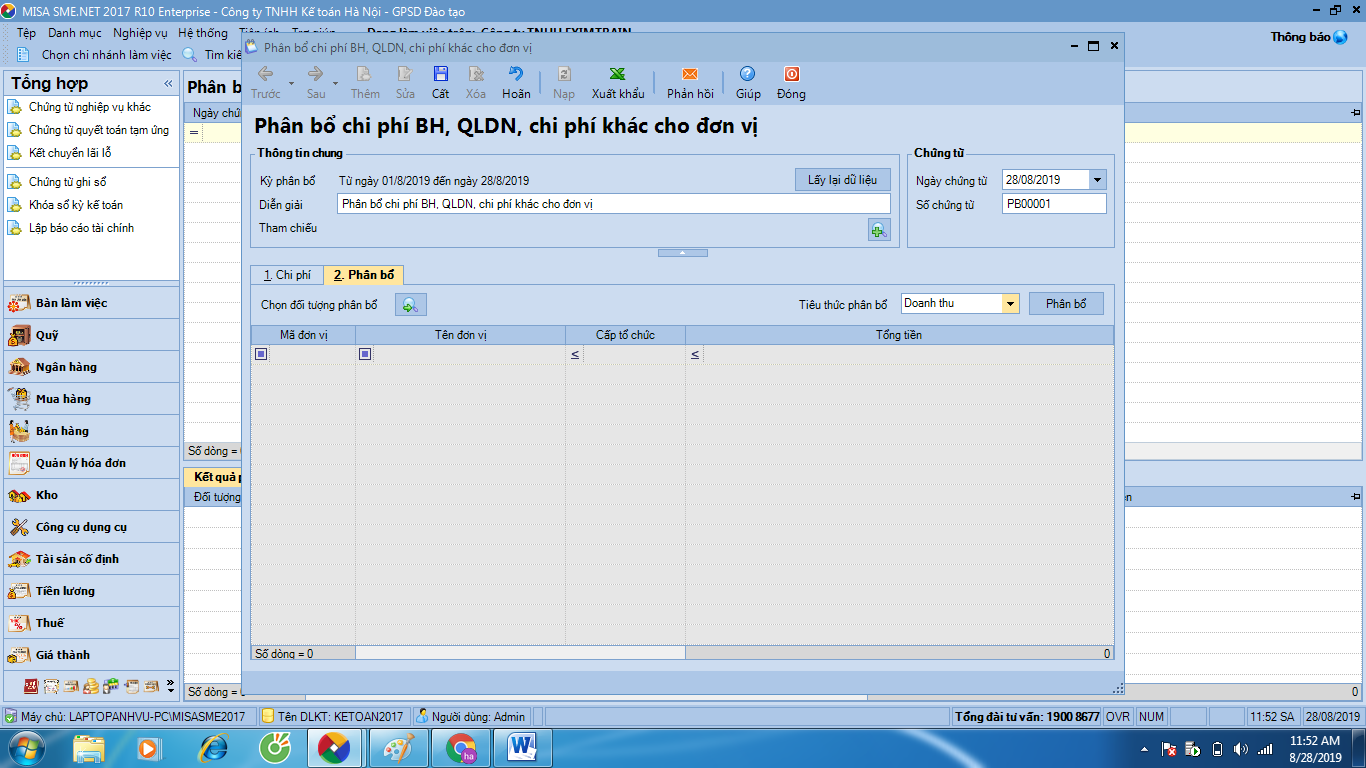
Task: Open the Nghiệp vụ menu
Action: (140, 33)
